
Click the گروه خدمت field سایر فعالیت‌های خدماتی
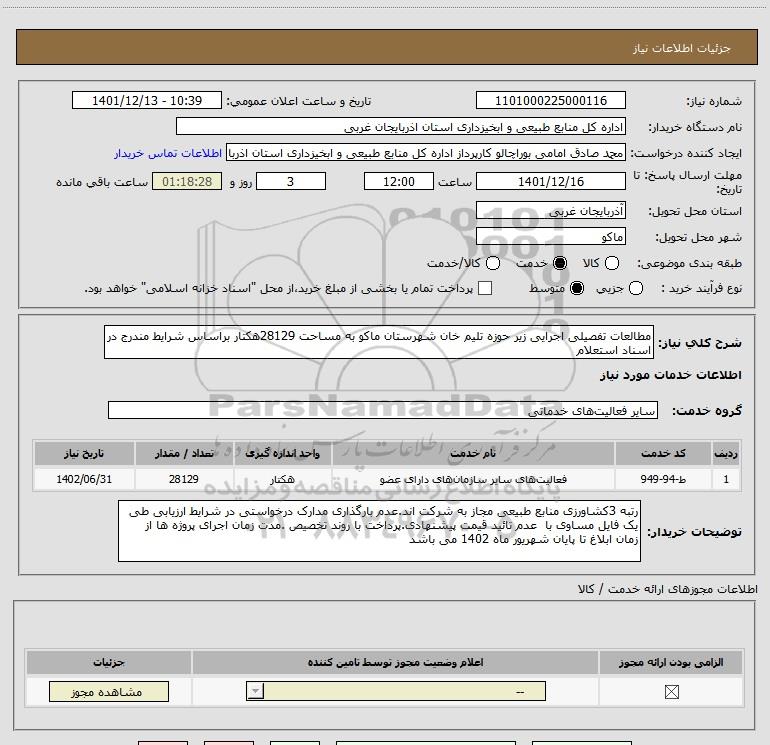(383, 411)
